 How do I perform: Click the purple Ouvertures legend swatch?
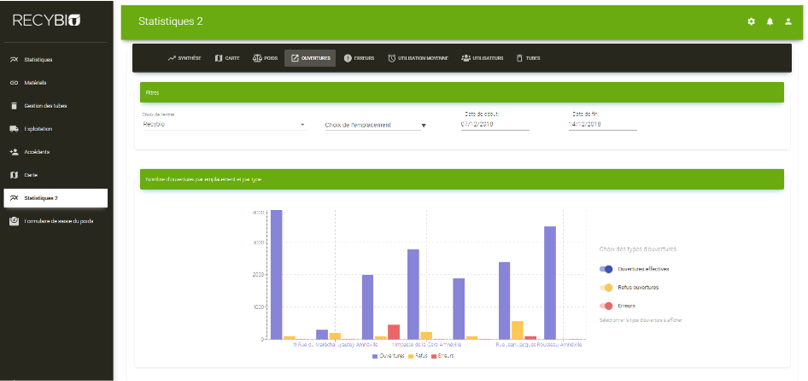pyautogui.click(x=375, y=356)
